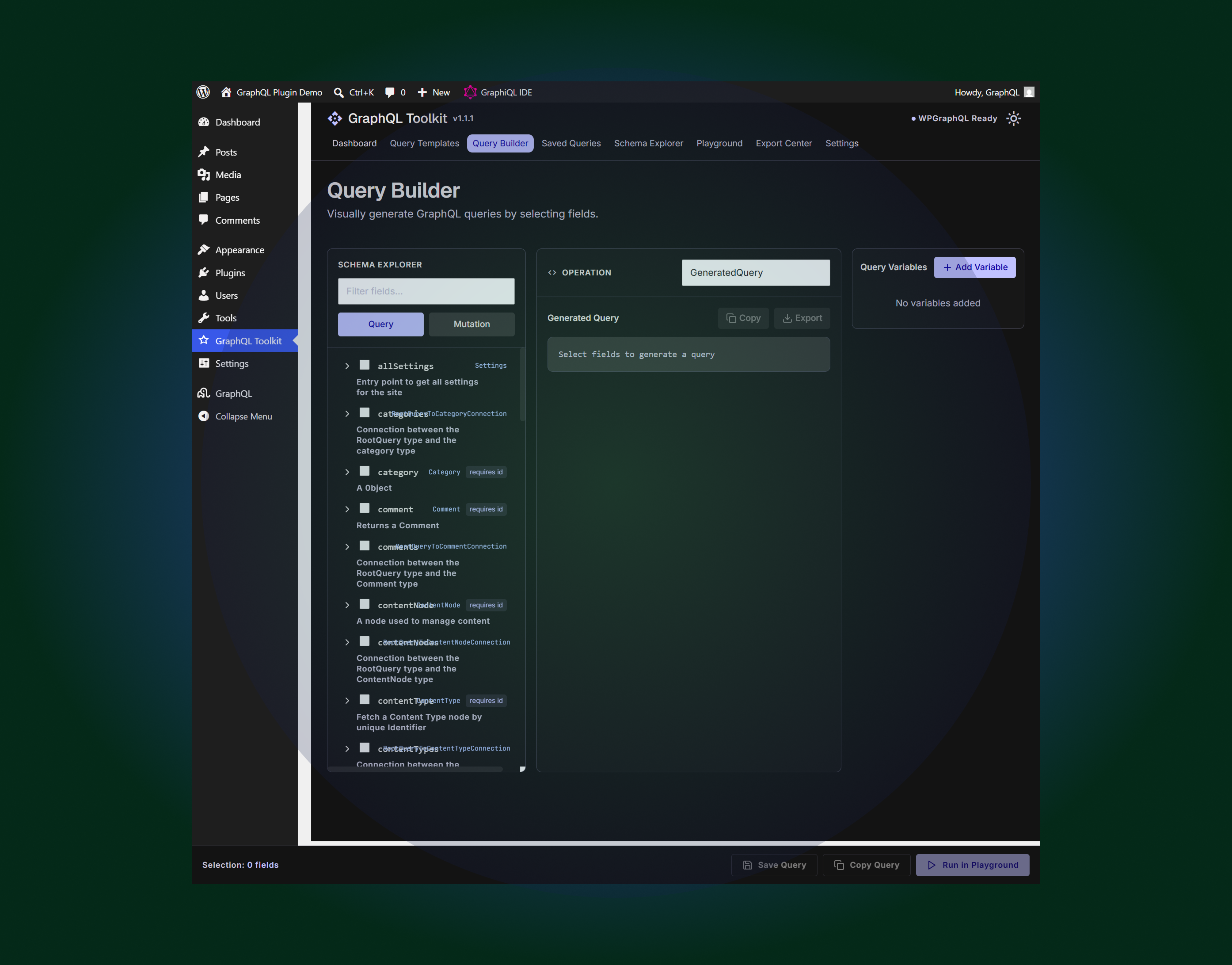Check the categories field checkbox

(365, 413)
